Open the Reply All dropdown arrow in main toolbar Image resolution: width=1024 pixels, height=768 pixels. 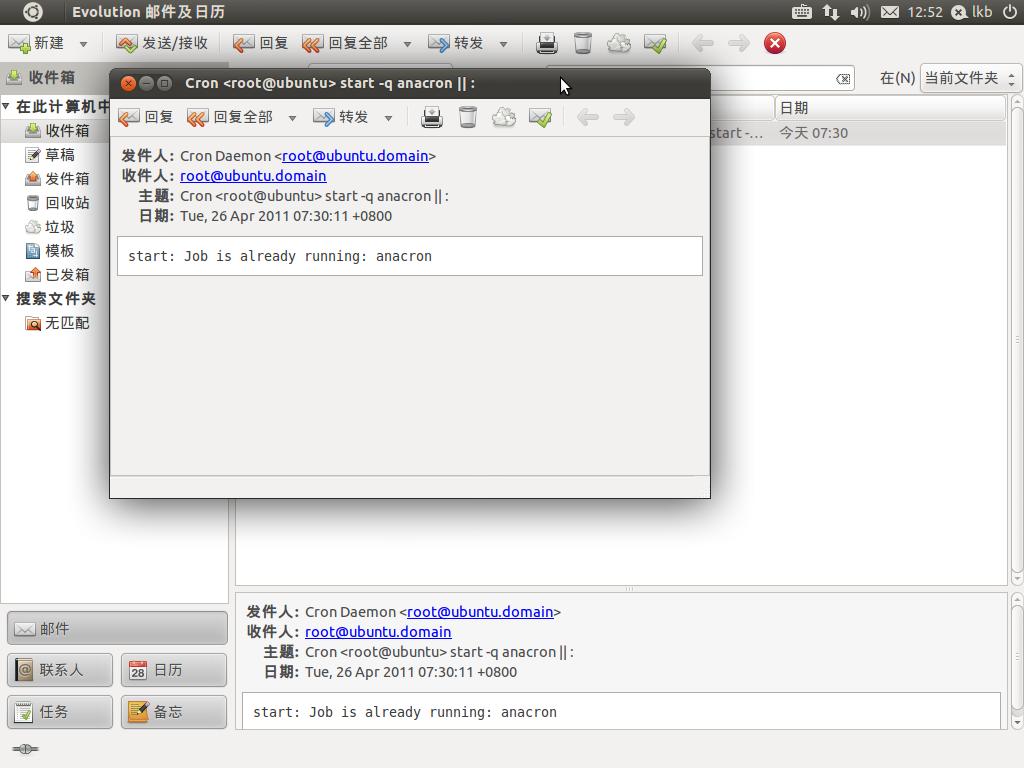point(407,44)
